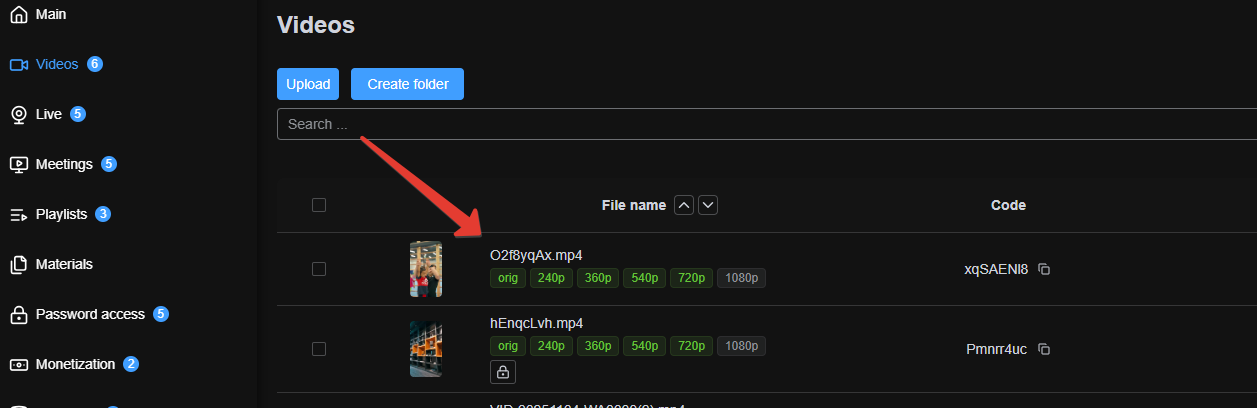Select 720p tag of hEnqcLvh.mp4
The width and height of the screenshot is (1257, 408).
690,346
